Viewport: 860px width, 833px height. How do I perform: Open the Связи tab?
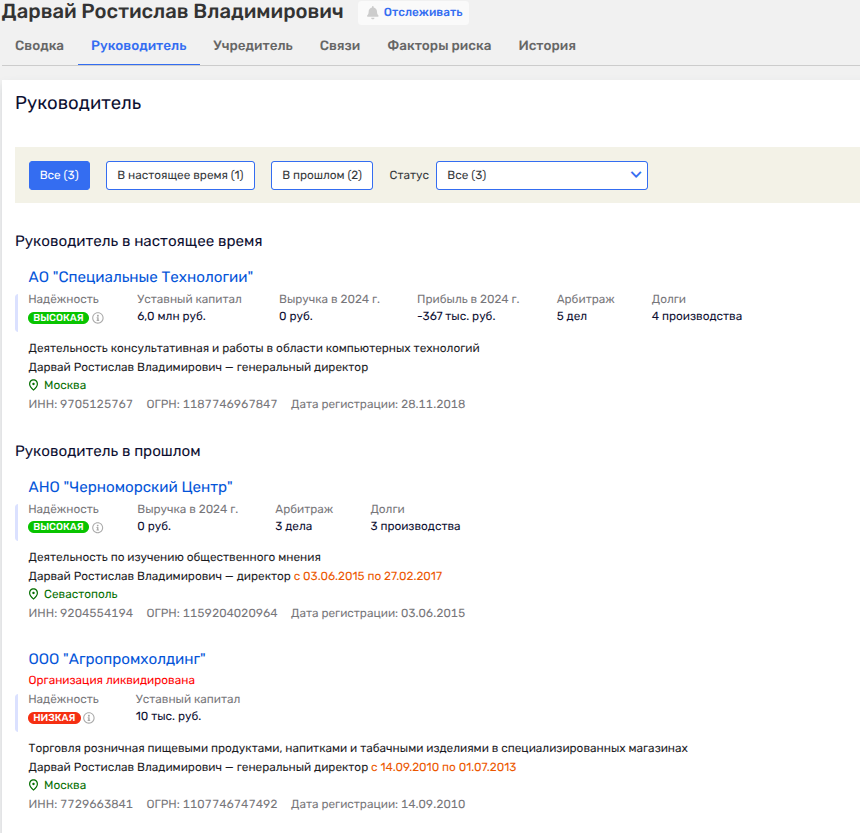click(x=340, y=46)
